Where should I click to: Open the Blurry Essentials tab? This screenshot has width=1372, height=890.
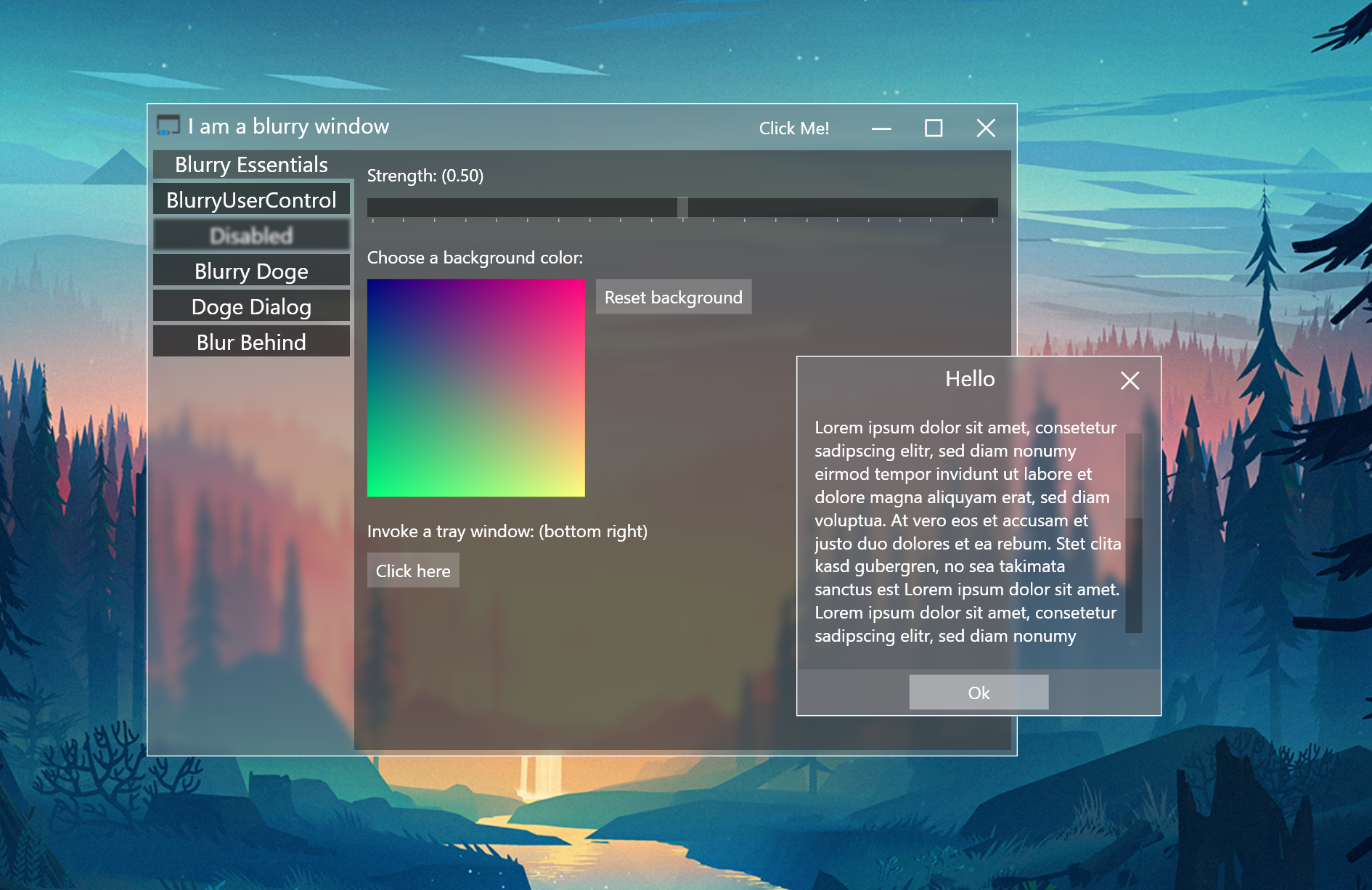(x=251, y=165)
